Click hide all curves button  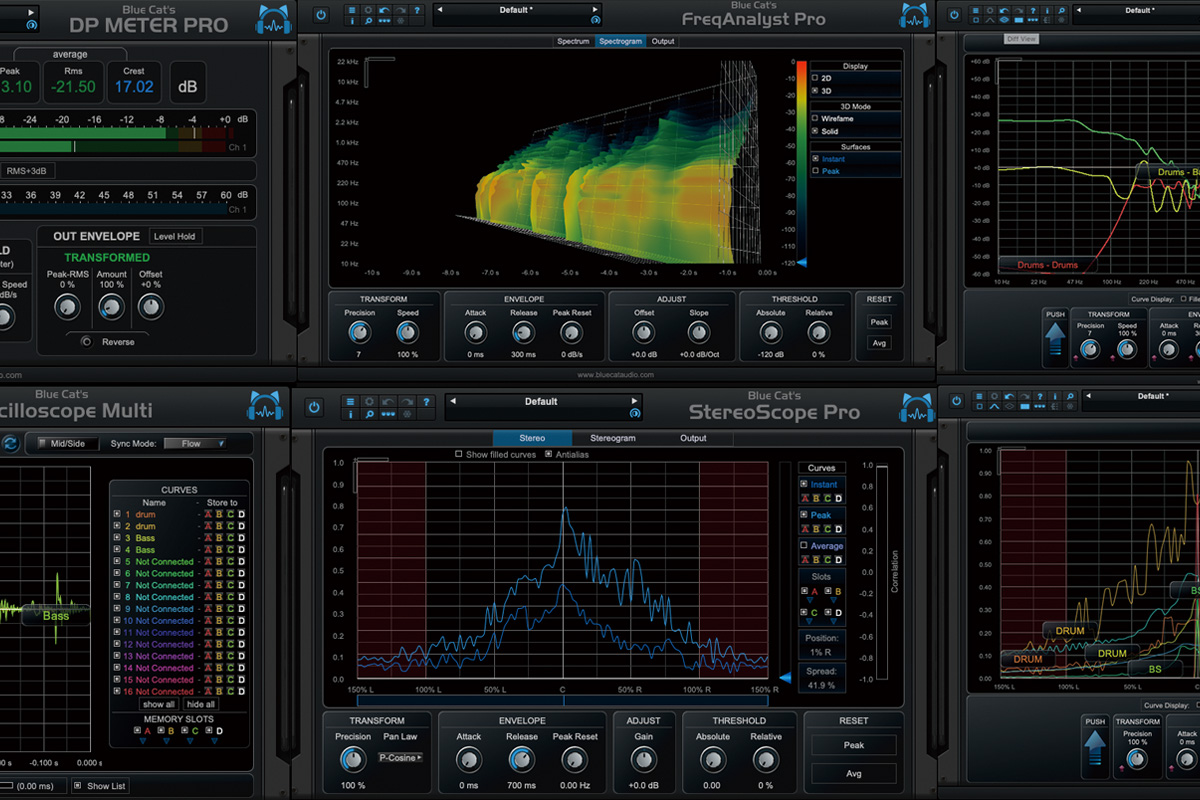pos(201,704)
